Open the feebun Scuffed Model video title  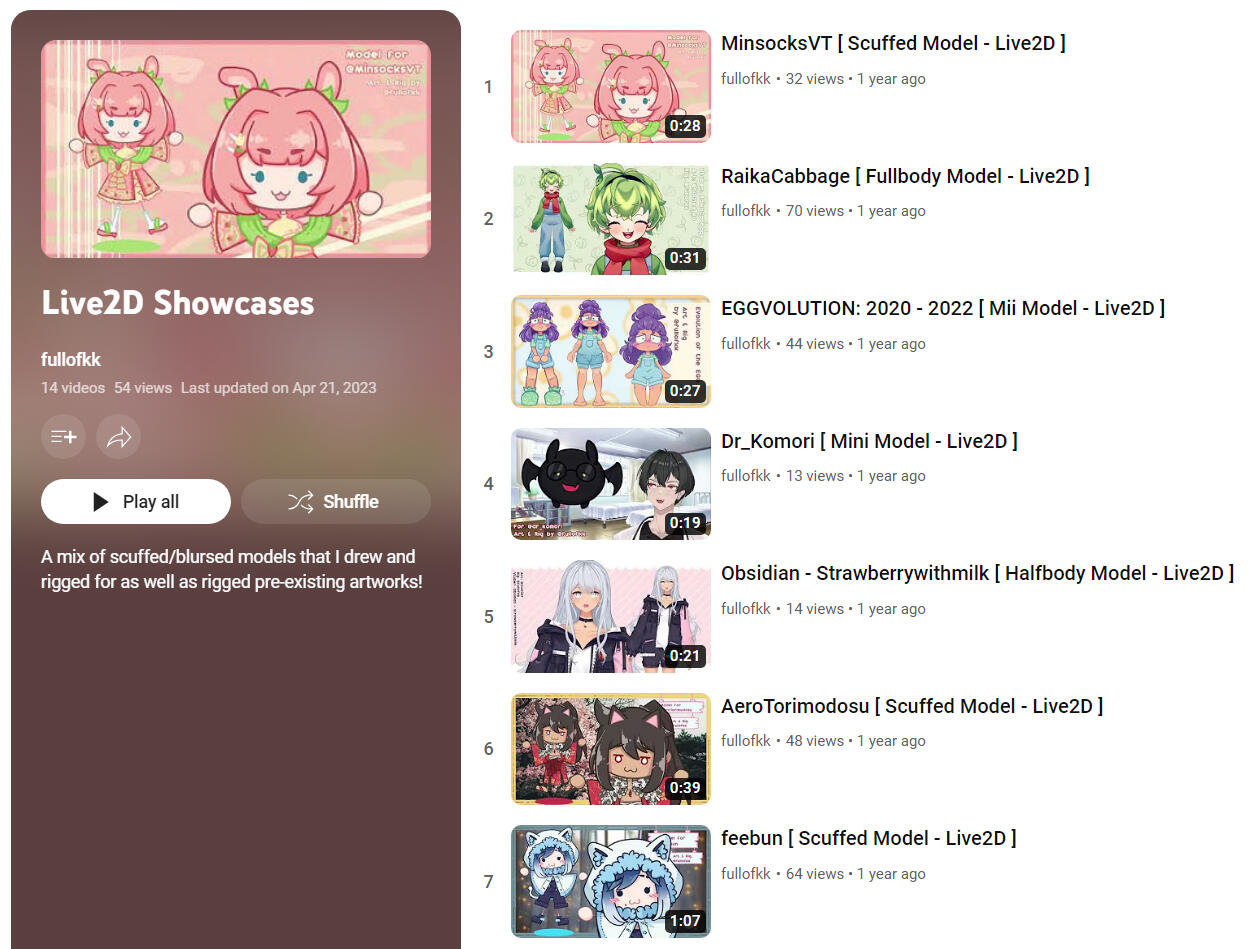click(x=869, y=839)
